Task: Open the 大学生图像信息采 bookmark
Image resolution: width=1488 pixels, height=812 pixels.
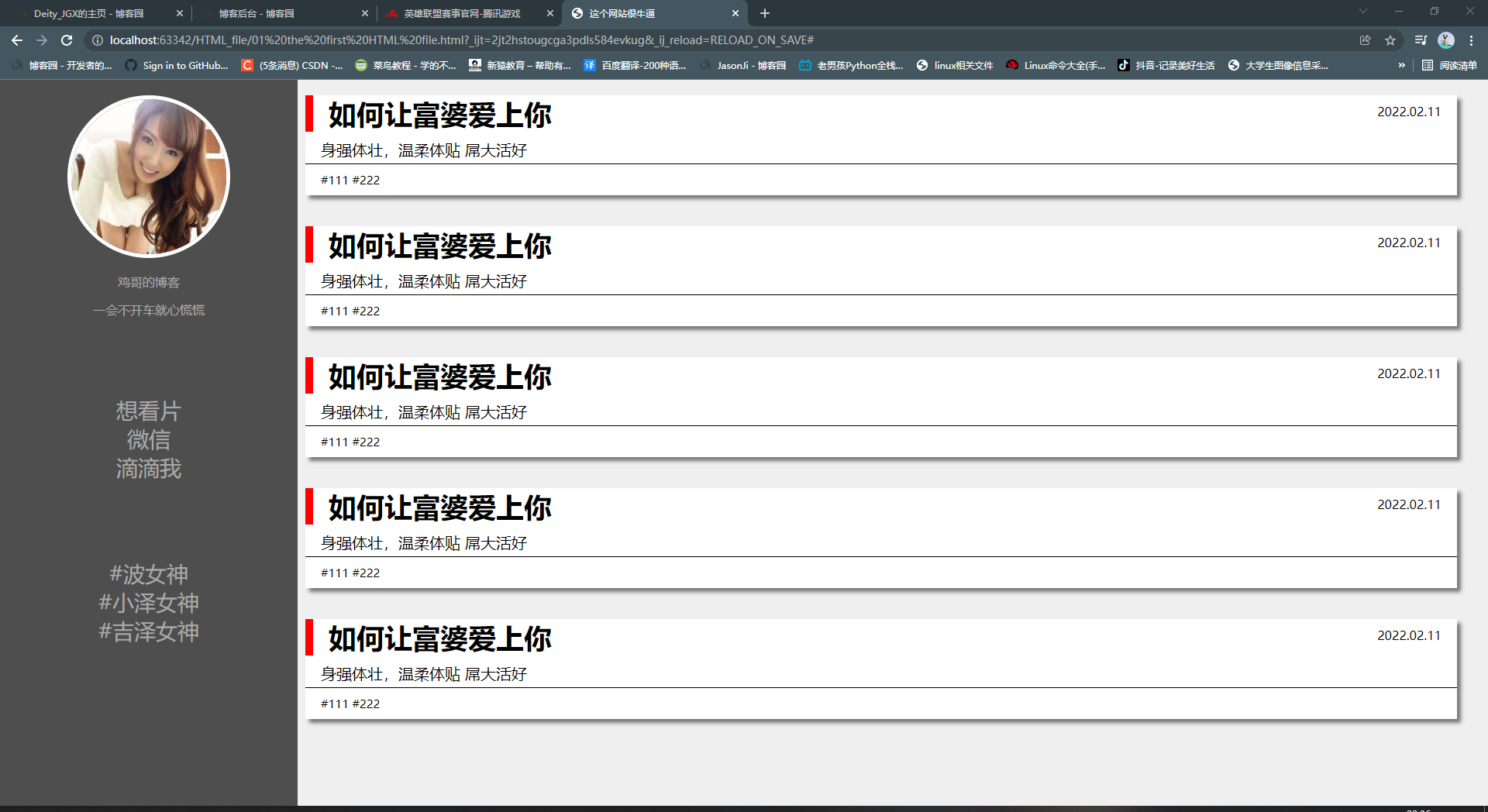Action: (x=1278, y=66)
